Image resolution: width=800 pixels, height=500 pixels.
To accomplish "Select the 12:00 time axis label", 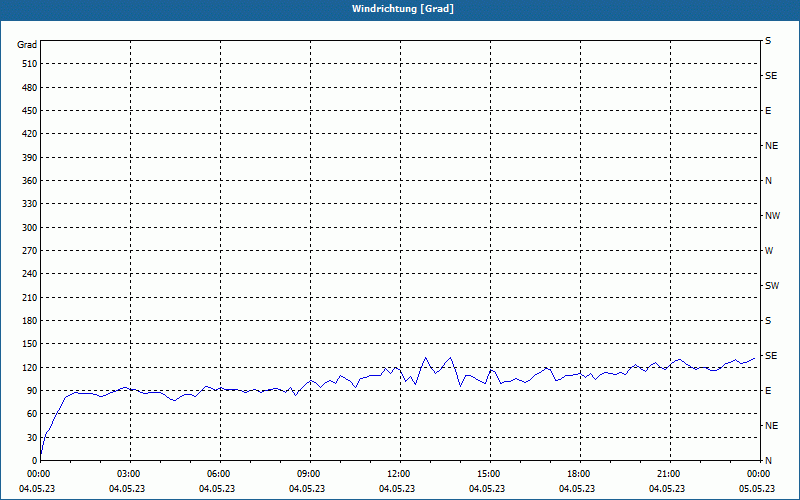I will (400, 474).
